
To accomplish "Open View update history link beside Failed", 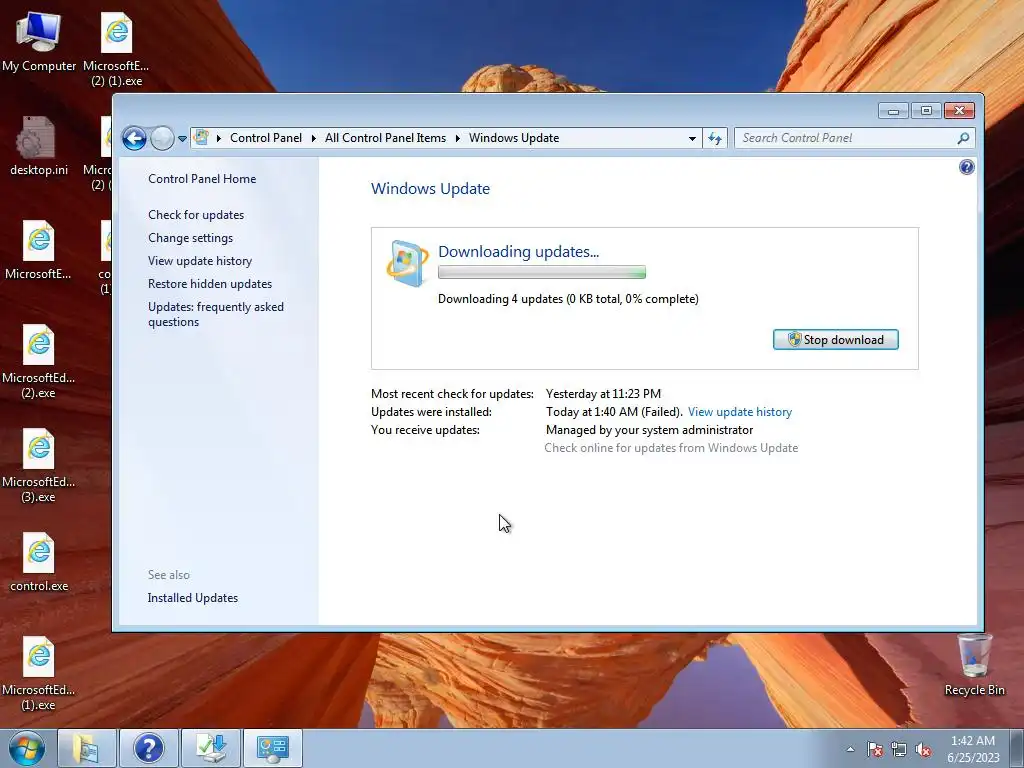I will 740,412.
